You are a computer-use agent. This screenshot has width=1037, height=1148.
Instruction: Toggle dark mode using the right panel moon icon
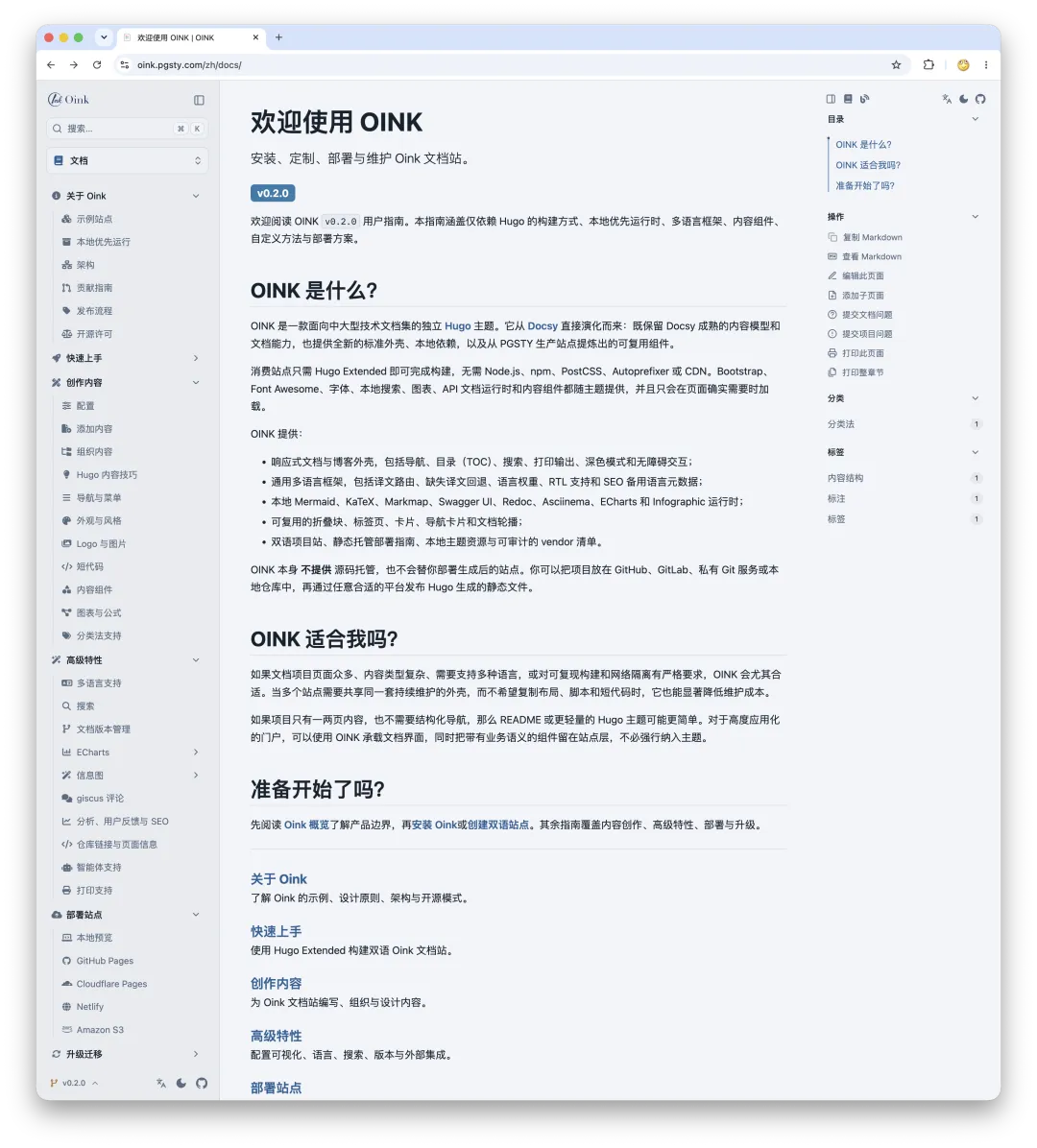(x=963, y=99)
